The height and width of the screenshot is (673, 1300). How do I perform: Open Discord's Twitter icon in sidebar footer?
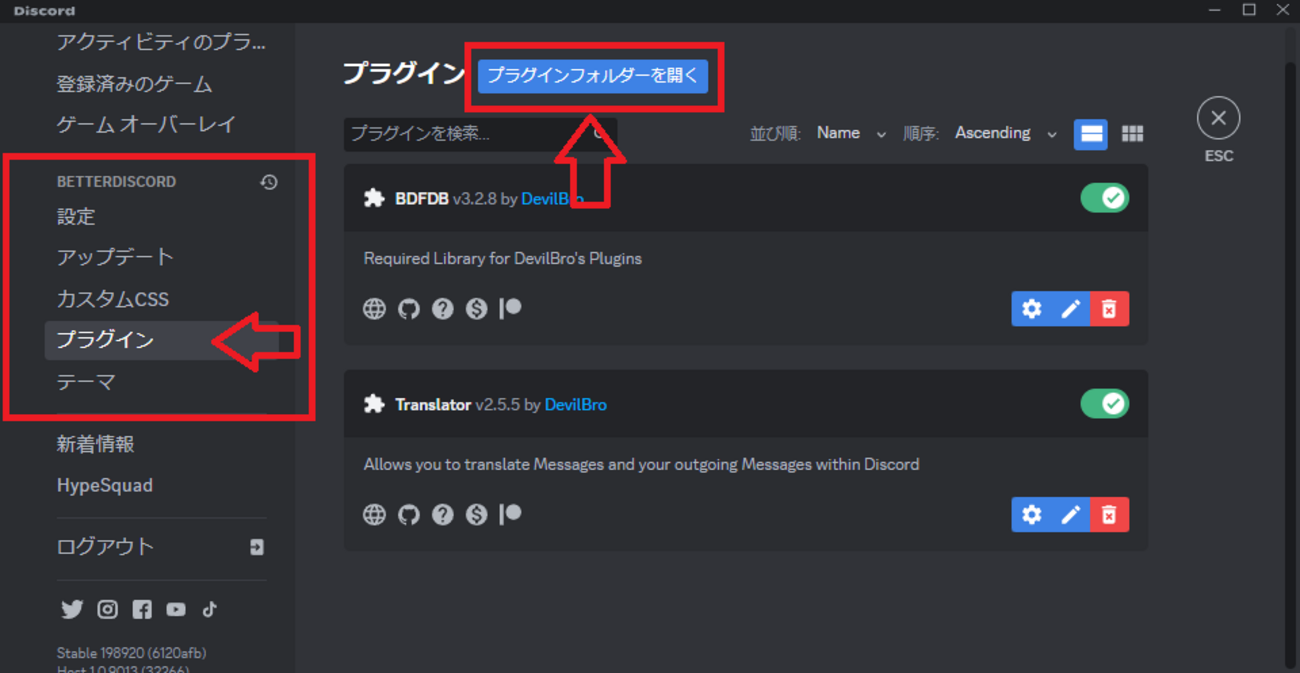(x=72, y=609)
